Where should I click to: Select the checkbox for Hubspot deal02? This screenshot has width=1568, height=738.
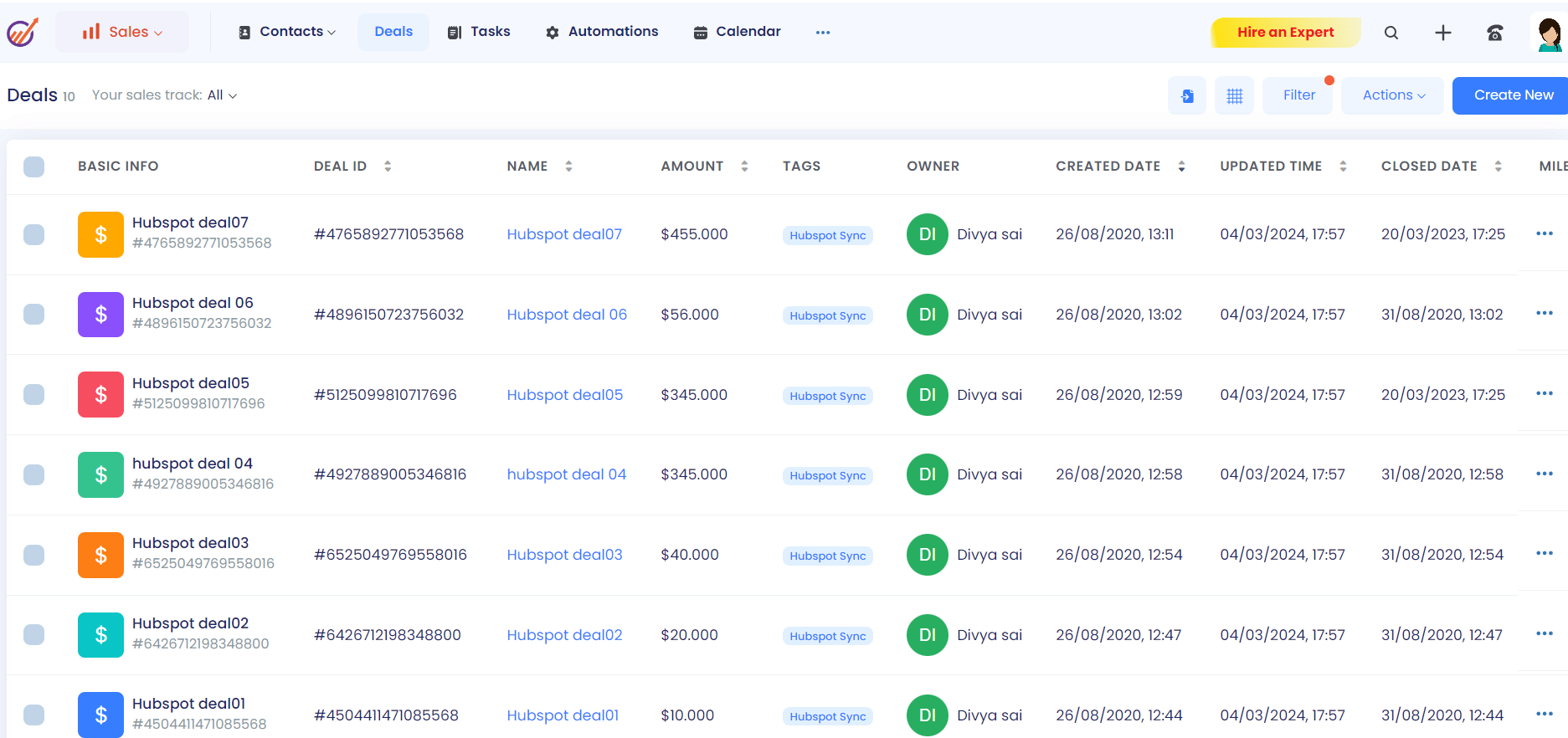[x=34, y=635]
